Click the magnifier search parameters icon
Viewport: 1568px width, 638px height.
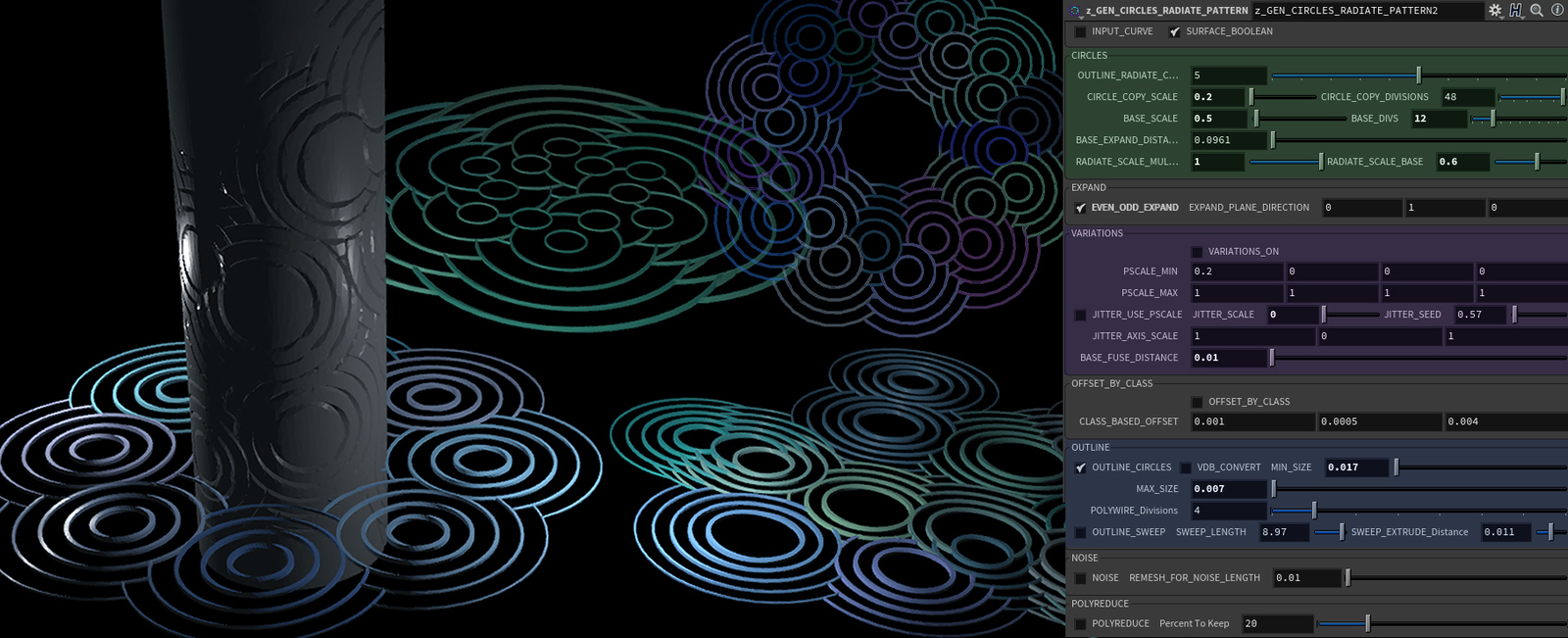point(1537,10)
